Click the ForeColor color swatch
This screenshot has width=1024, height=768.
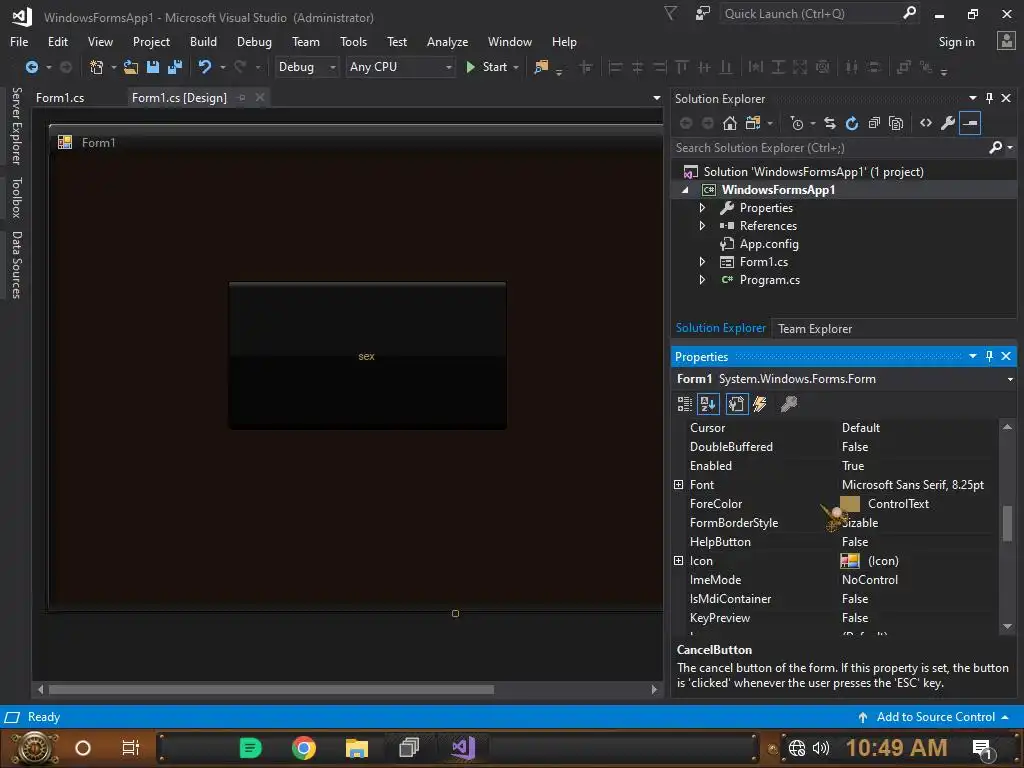850,504
